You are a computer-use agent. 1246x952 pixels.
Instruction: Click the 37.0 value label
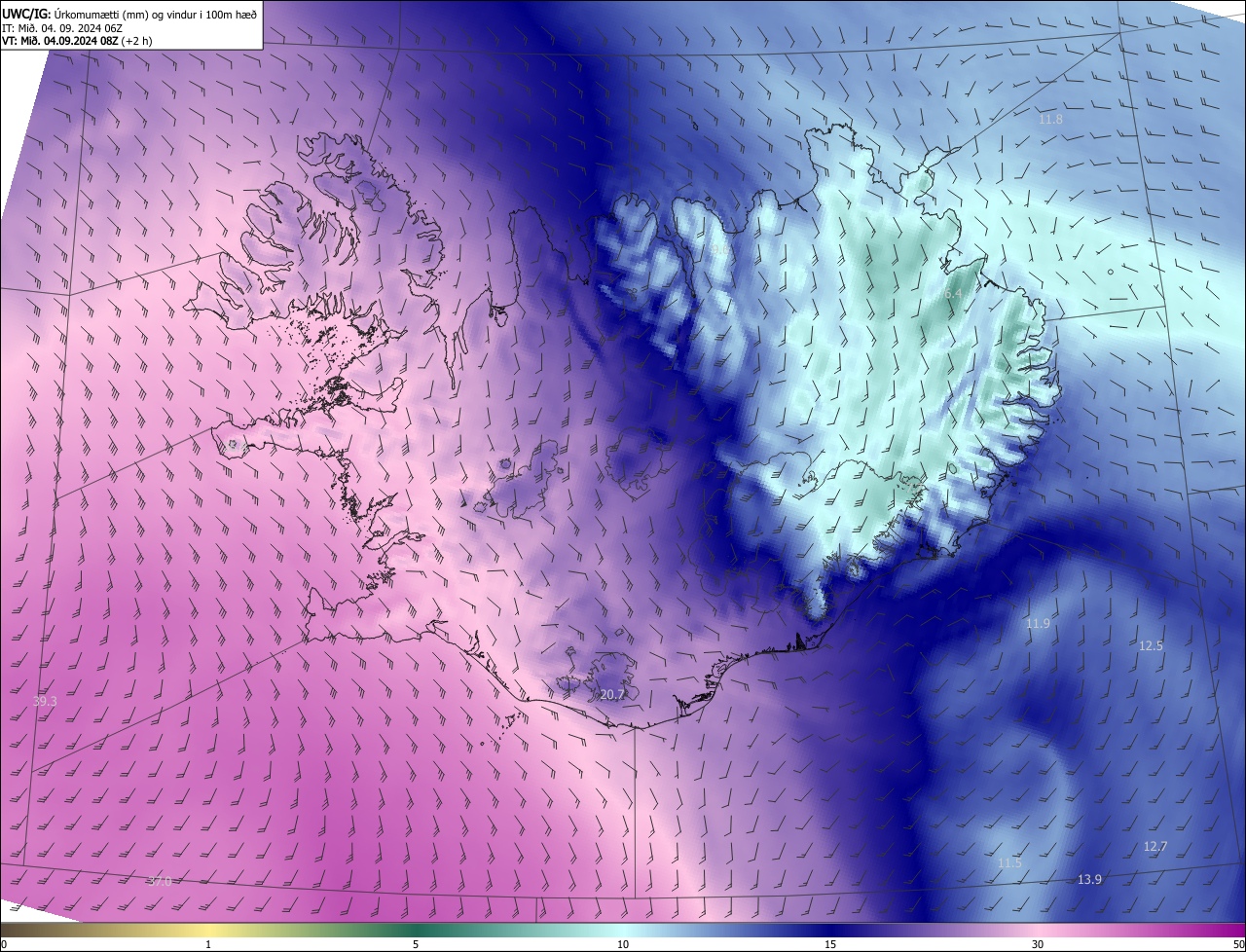(x=159, y=881)
